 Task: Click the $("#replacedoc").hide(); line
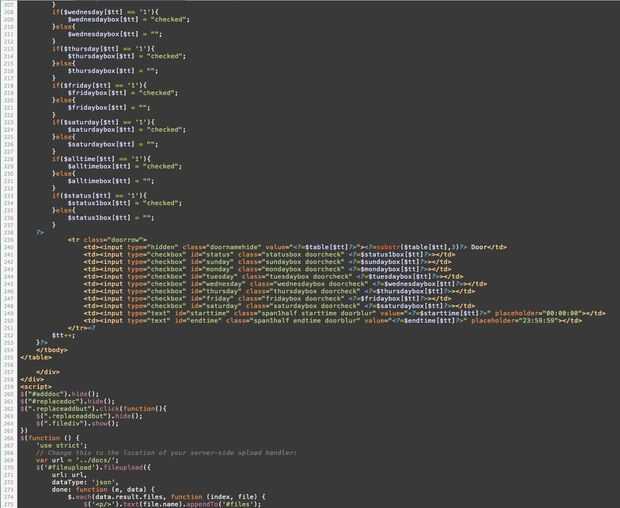[68, 402]
